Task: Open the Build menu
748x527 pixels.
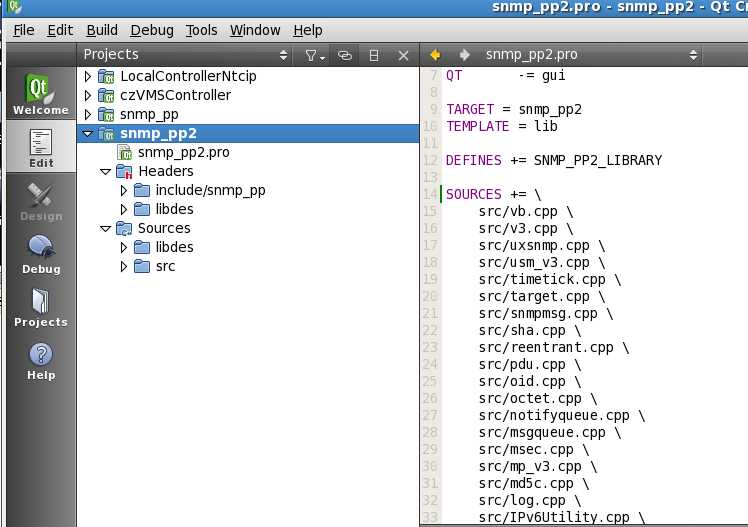Action: coord(102,30)
